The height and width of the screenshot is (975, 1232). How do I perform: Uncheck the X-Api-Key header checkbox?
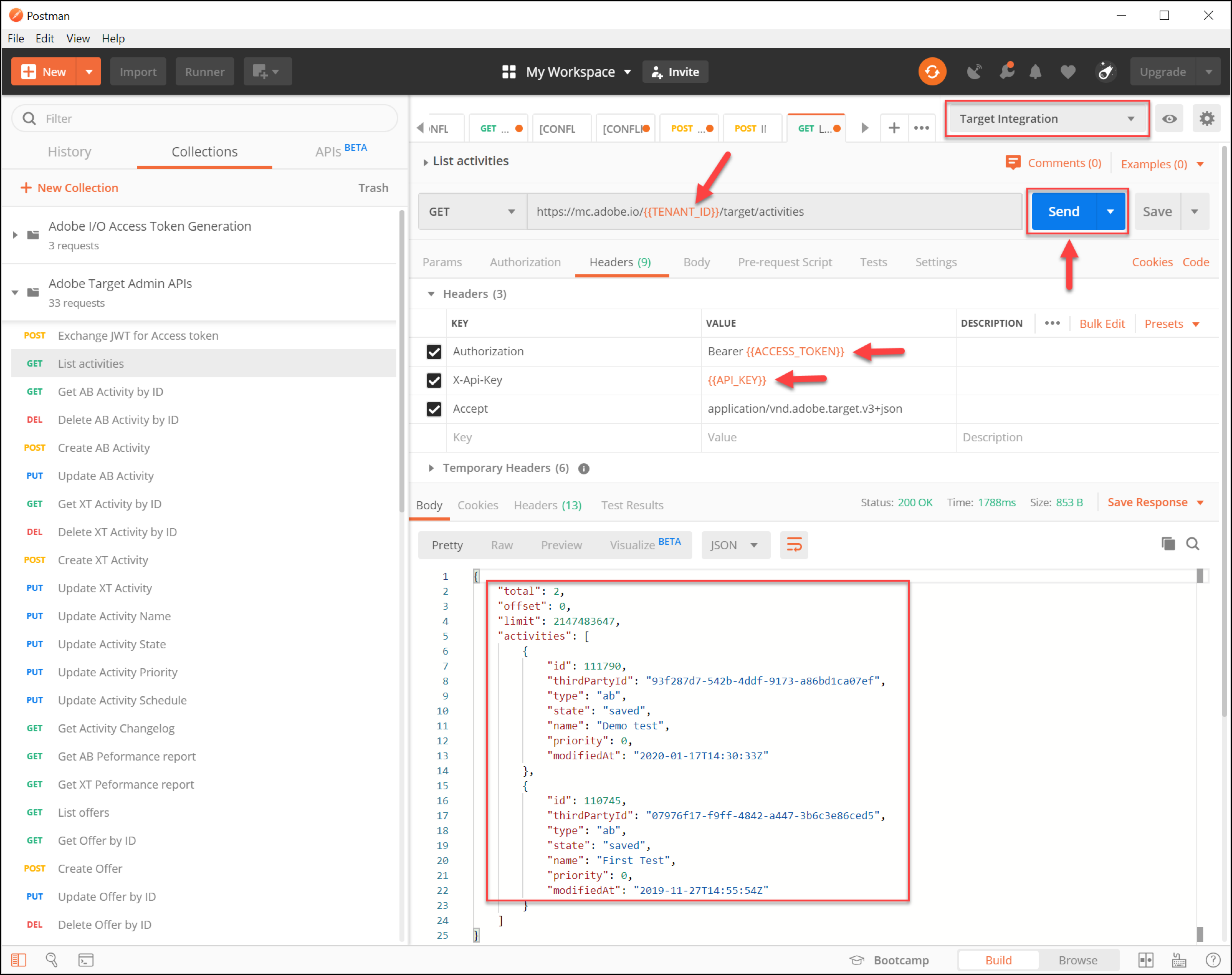coord(434,380)
